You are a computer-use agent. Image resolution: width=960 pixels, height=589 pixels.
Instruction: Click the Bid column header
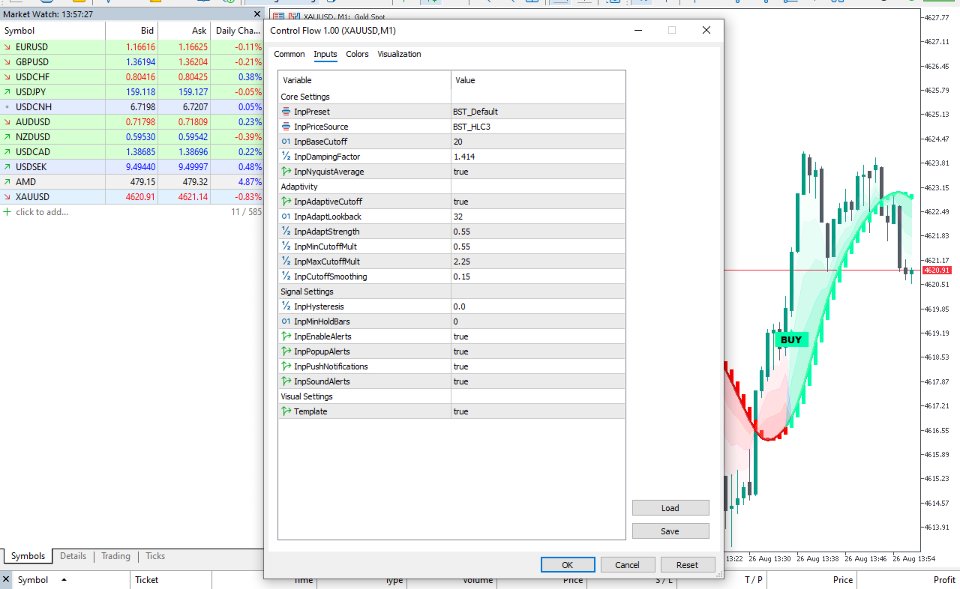tap(132, 31)
